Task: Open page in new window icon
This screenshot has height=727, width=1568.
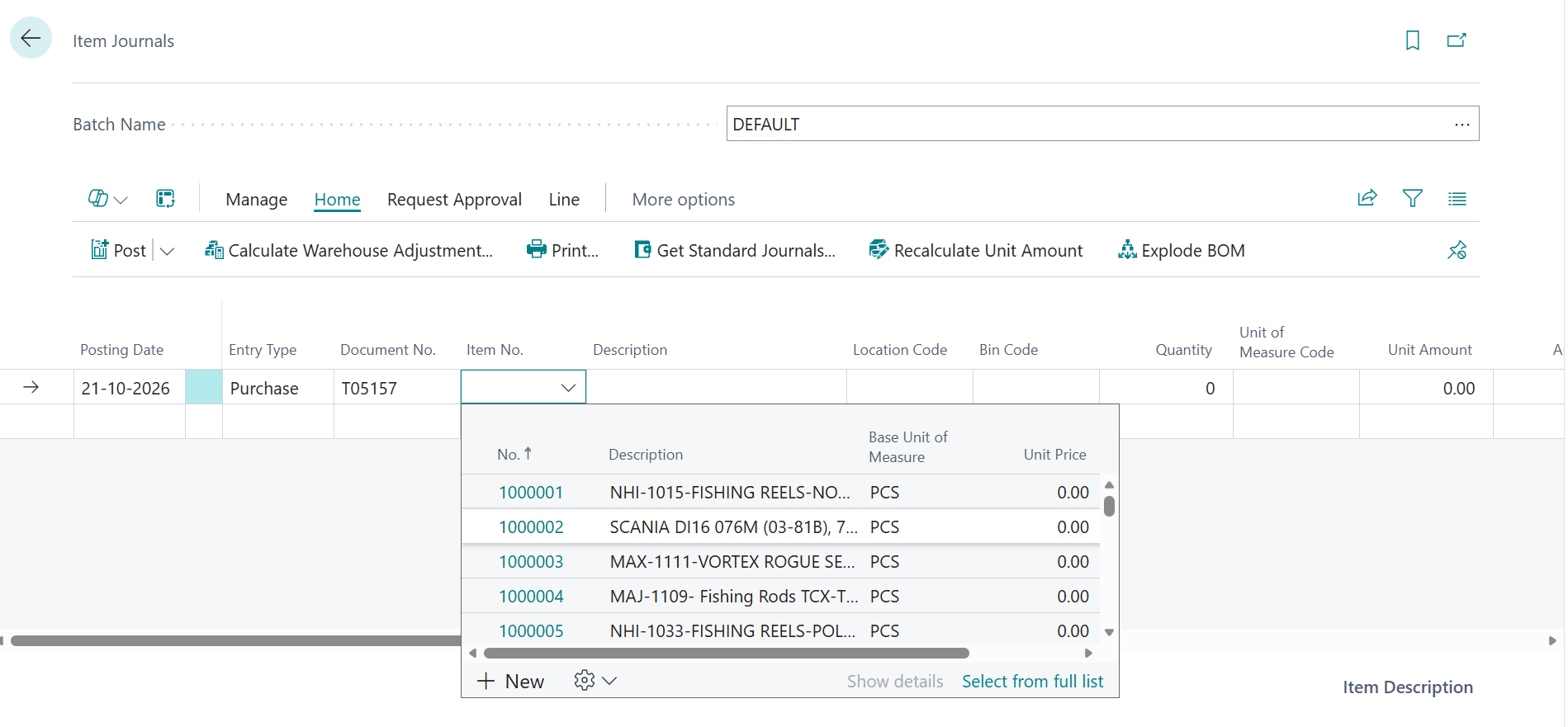Action: coord(1457,40)
